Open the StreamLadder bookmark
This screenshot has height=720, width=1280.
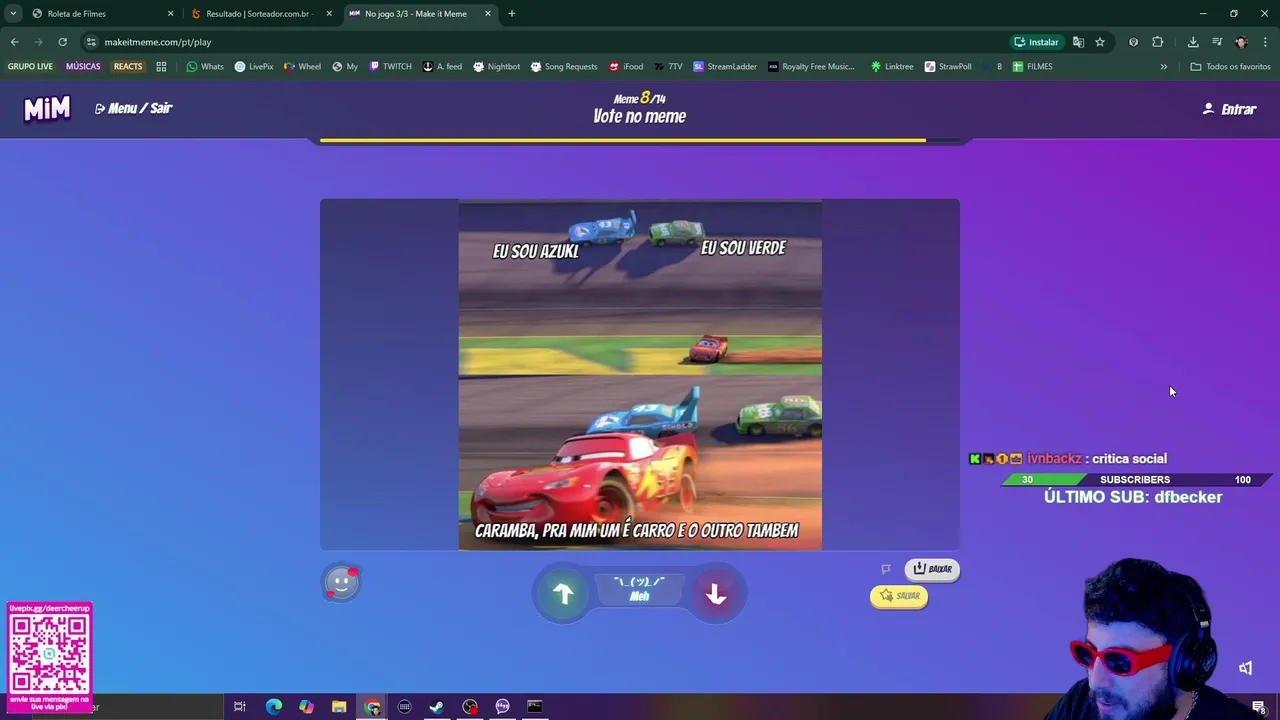[x=725, y=66]
